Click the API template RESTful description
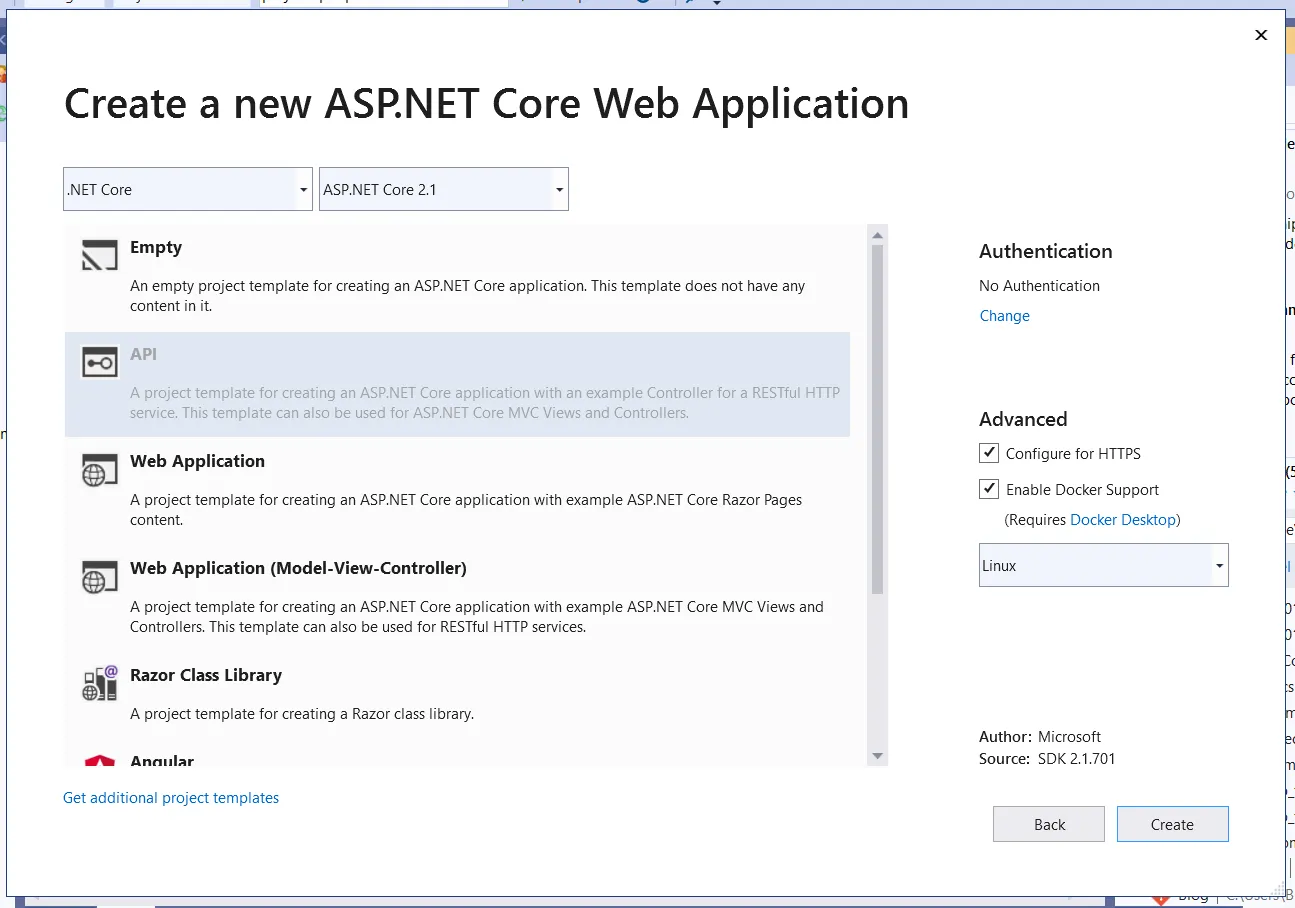 [485, 403]
